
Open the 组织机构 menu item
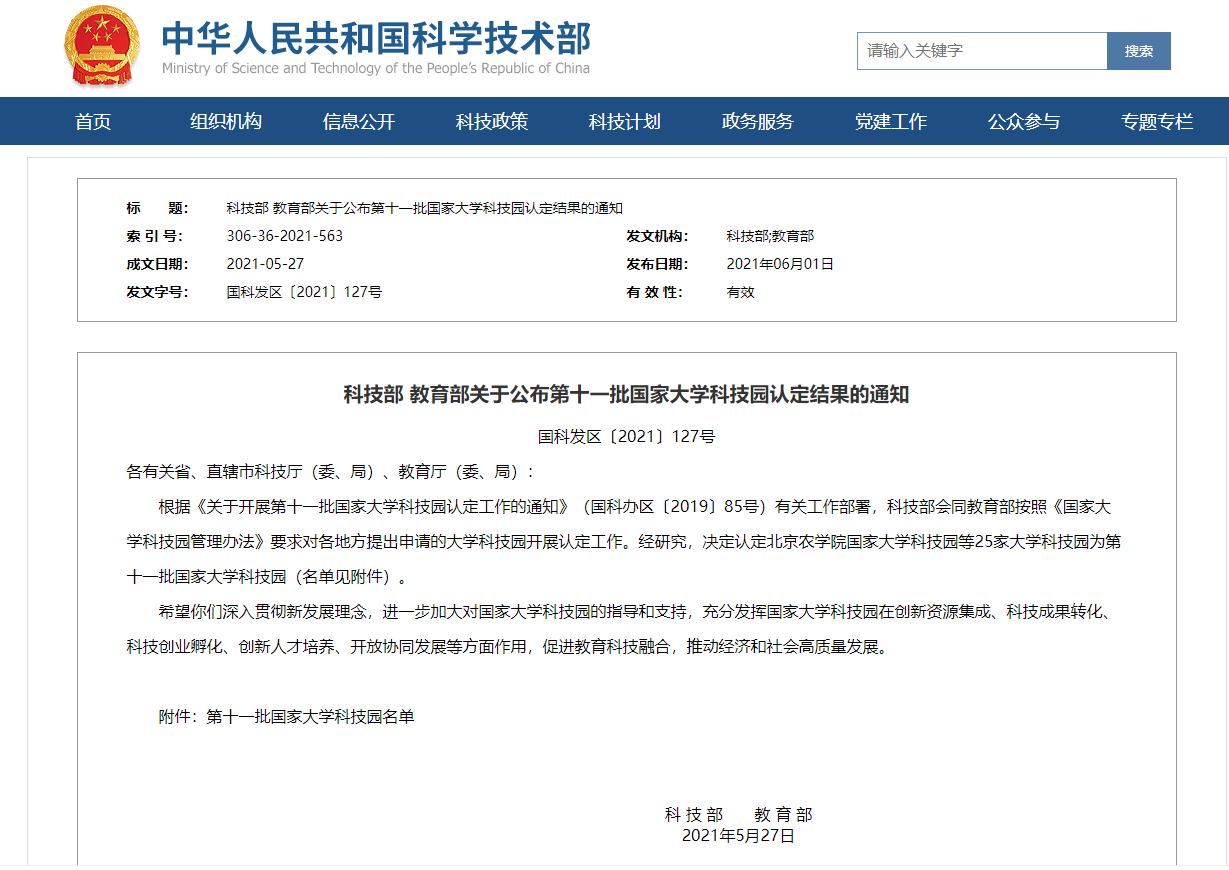click(226, 122)
